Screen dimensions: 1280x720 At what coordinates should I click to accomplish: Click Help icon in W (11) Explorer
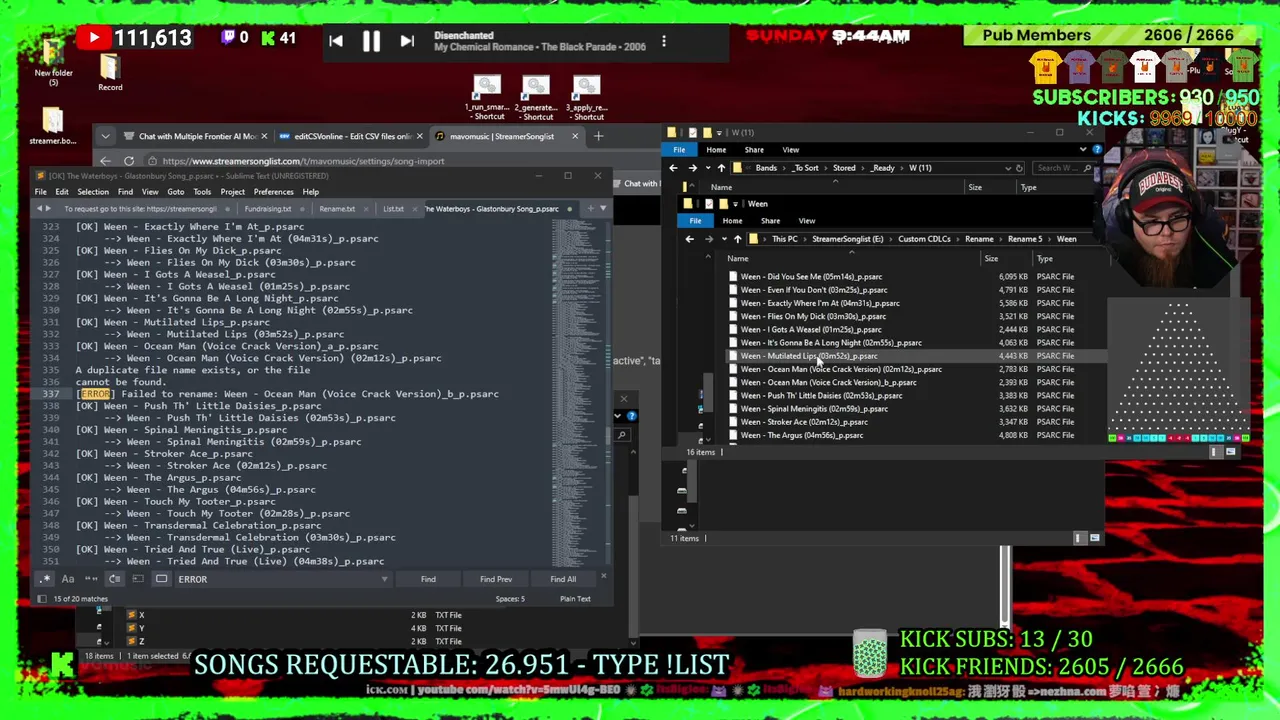pyautogui.click(x=1096, y=150)
